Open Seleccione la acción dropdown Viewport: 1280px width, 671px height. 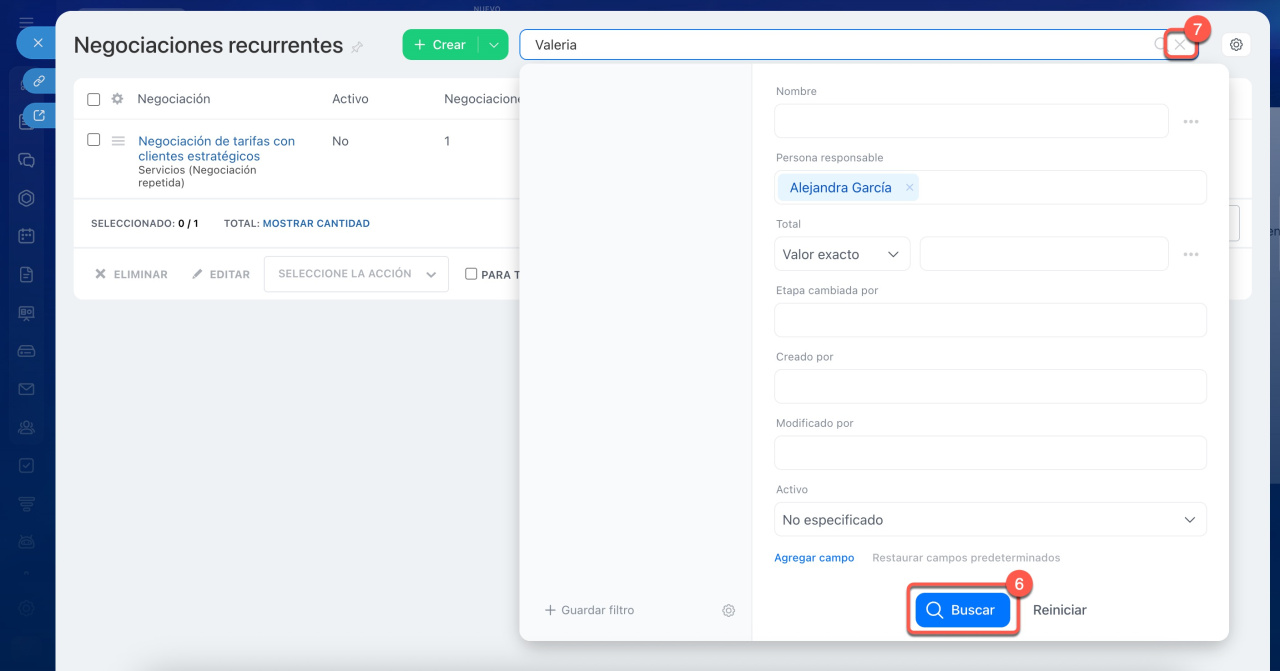(355, 274)
